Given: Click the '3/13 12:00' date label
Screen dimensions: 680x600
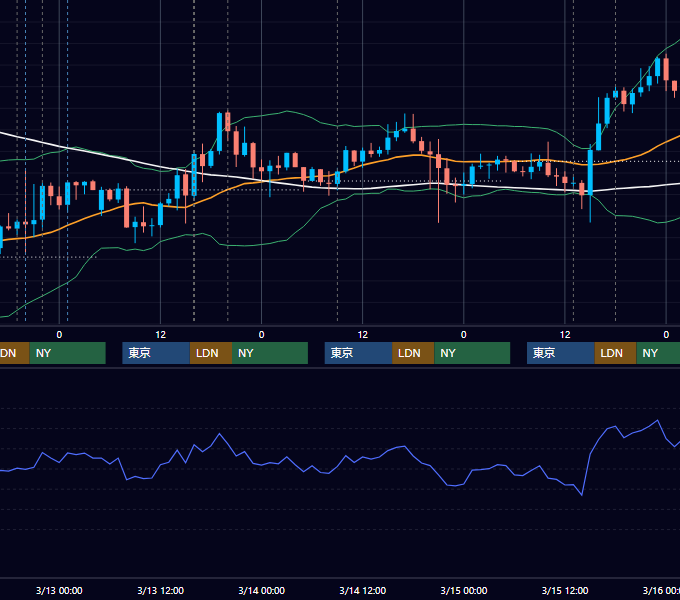Looking at the screenshot, I should click(x=160, y=590).
